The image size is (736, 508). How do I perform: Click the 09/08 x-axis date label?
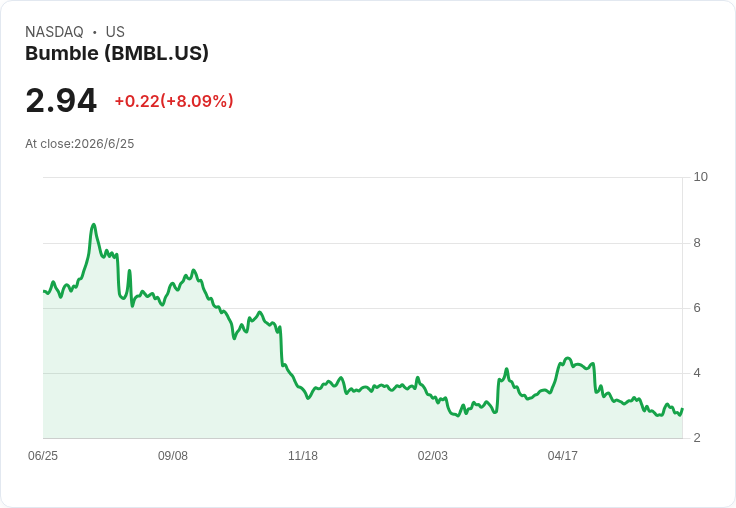pyautogui.click(x=173, y=456)
